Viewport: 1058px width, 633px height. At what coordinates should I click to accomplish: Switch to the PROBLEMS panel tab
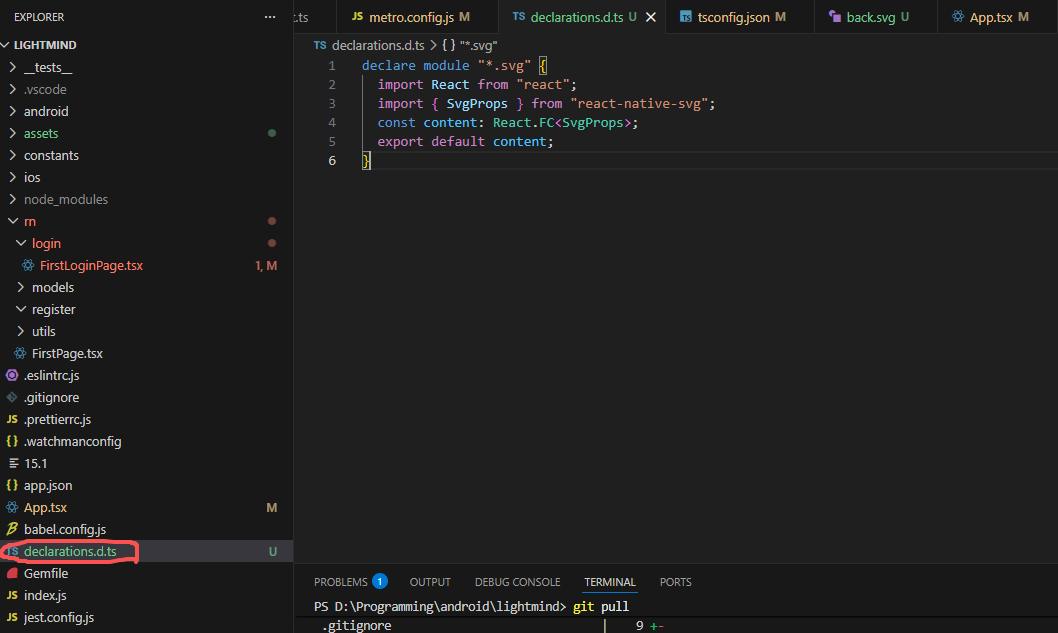pos(340,582)
